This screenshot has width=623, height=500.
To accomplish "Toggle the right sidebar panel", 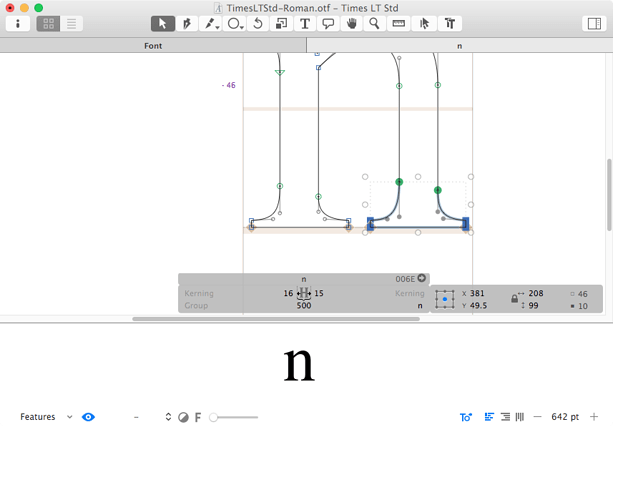I will point(594,23).
